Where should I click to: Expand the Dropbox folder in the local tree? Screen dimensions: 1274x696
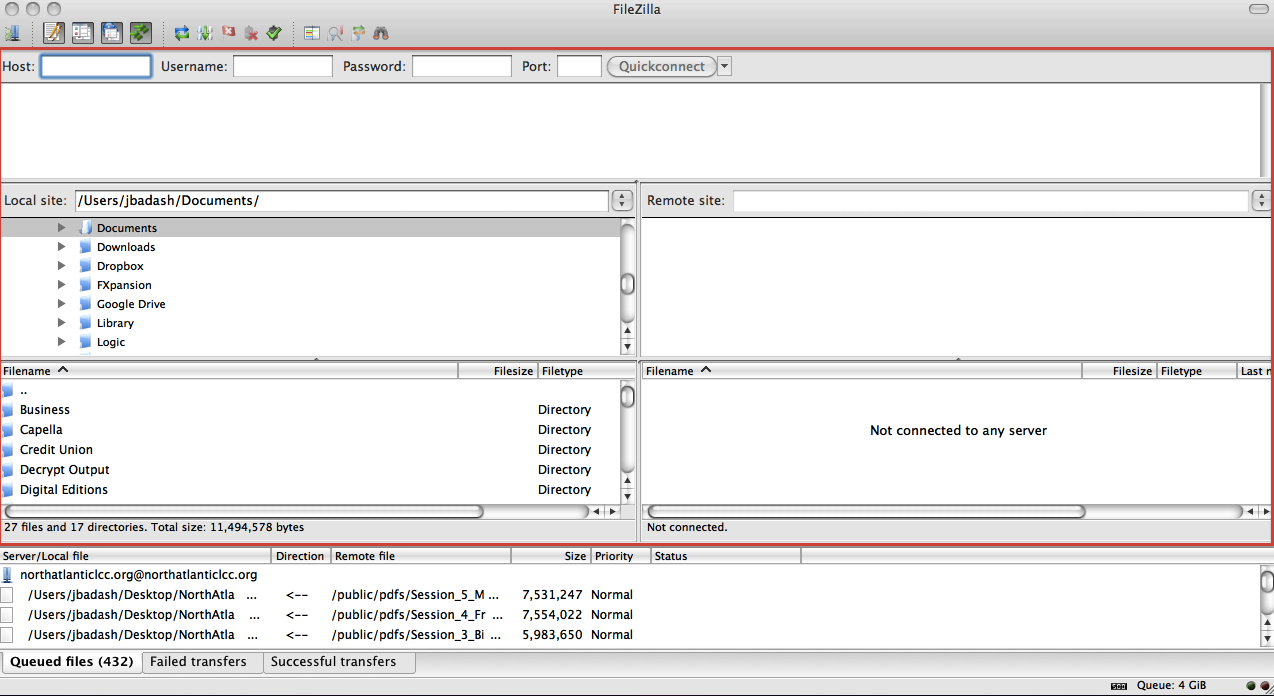[62, 266]
